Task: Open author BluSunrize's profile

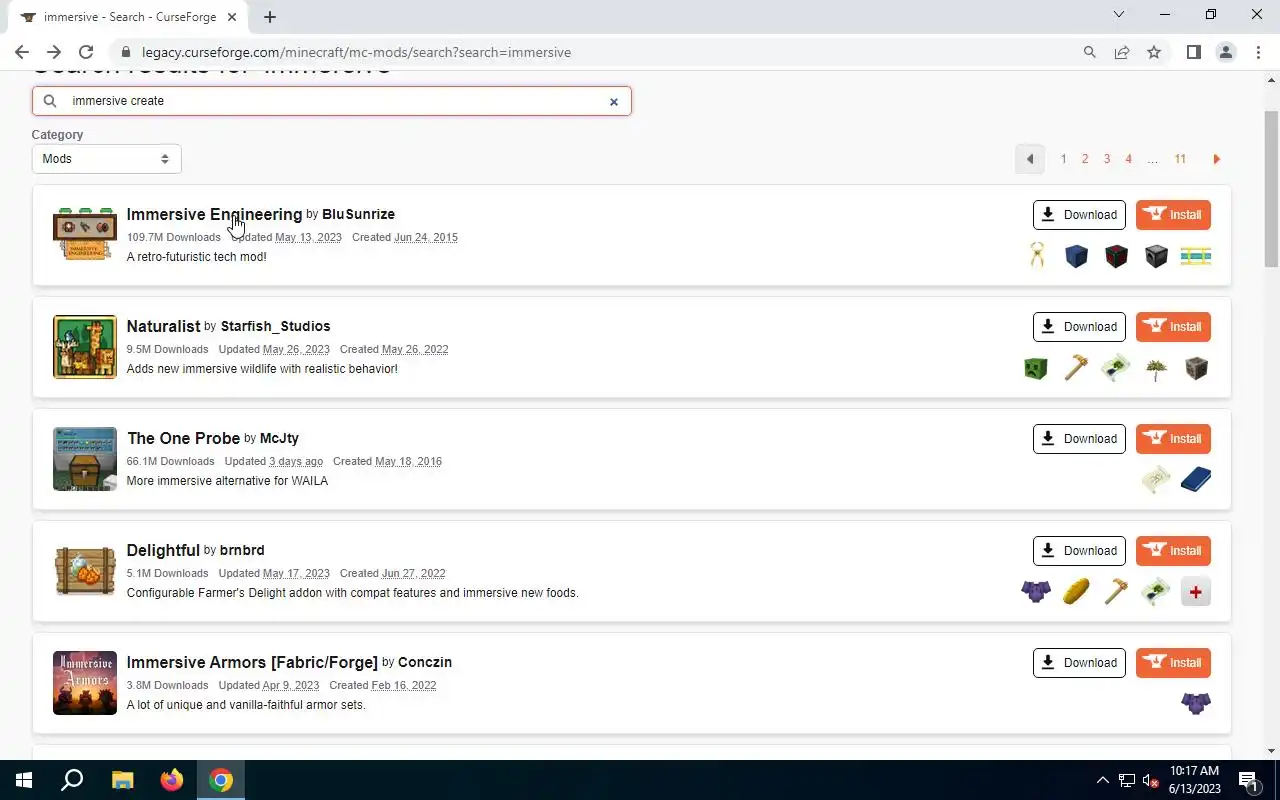Action: click(x=358, y=214)
